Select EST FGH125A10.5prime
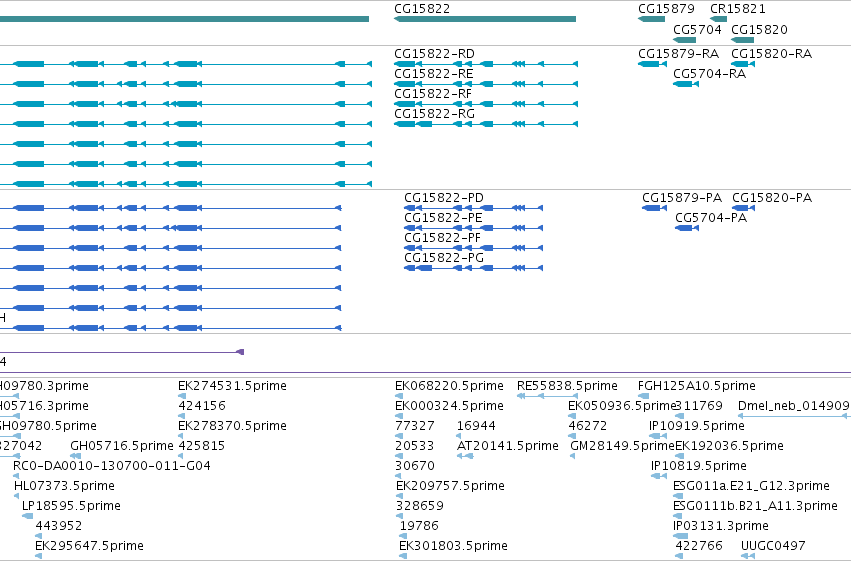 pyautogui.click(x=697, y=386)
